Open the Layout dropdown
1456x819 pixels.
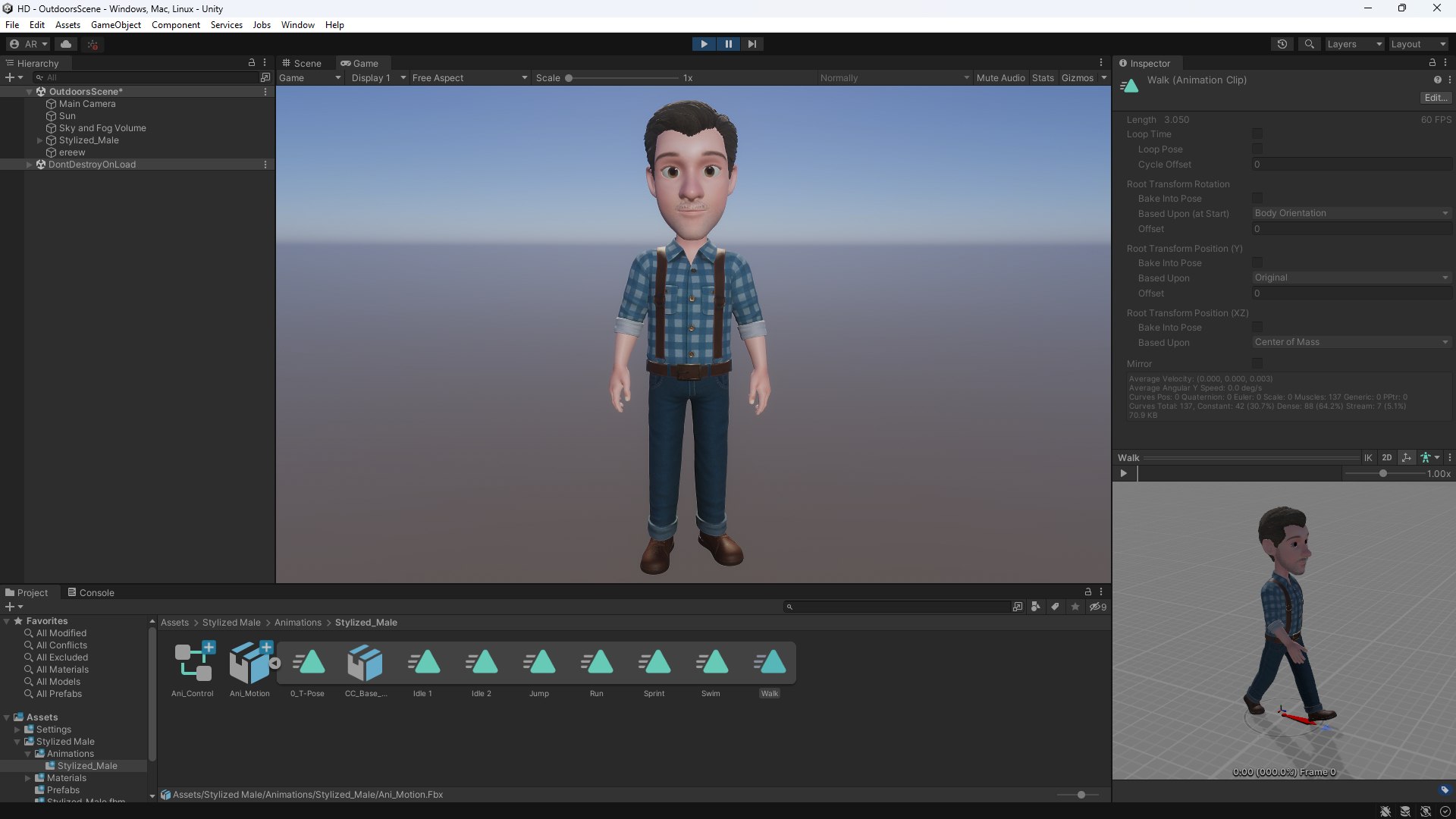(1418, 44)
